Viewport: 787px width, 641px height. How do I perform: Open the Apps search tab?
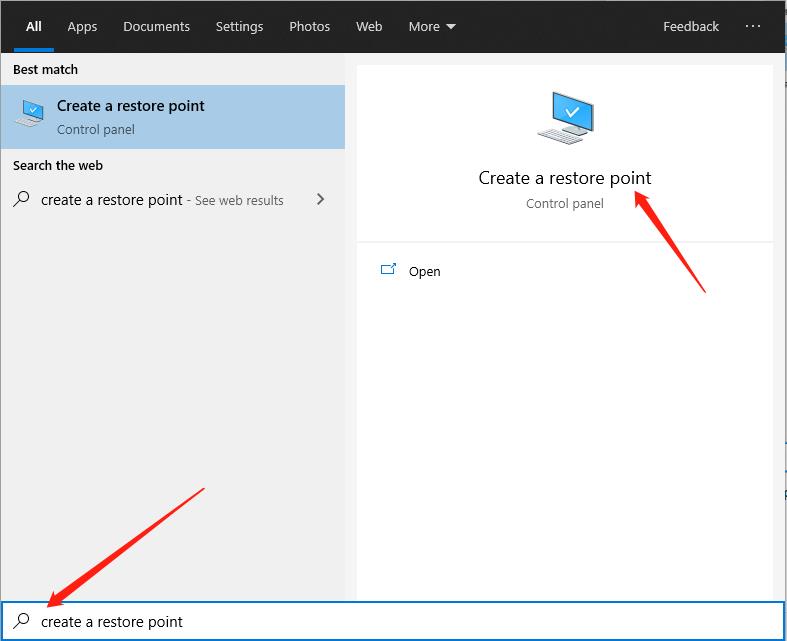(82, 27)
